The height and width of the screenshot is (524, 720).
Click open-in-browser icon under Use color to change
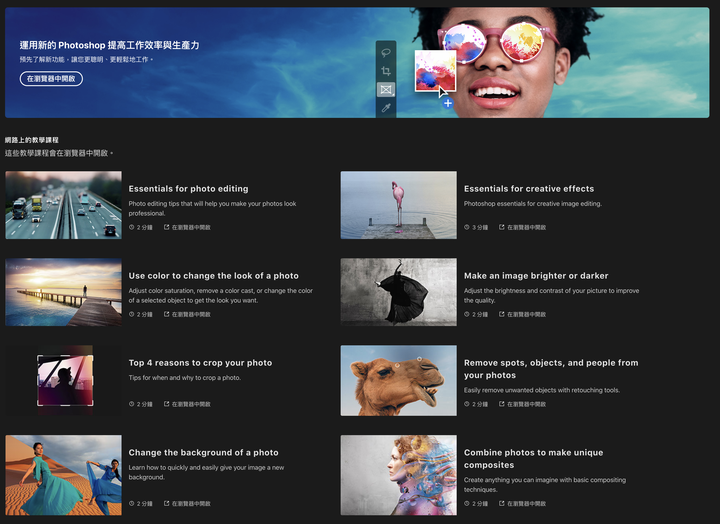[167, 314]
